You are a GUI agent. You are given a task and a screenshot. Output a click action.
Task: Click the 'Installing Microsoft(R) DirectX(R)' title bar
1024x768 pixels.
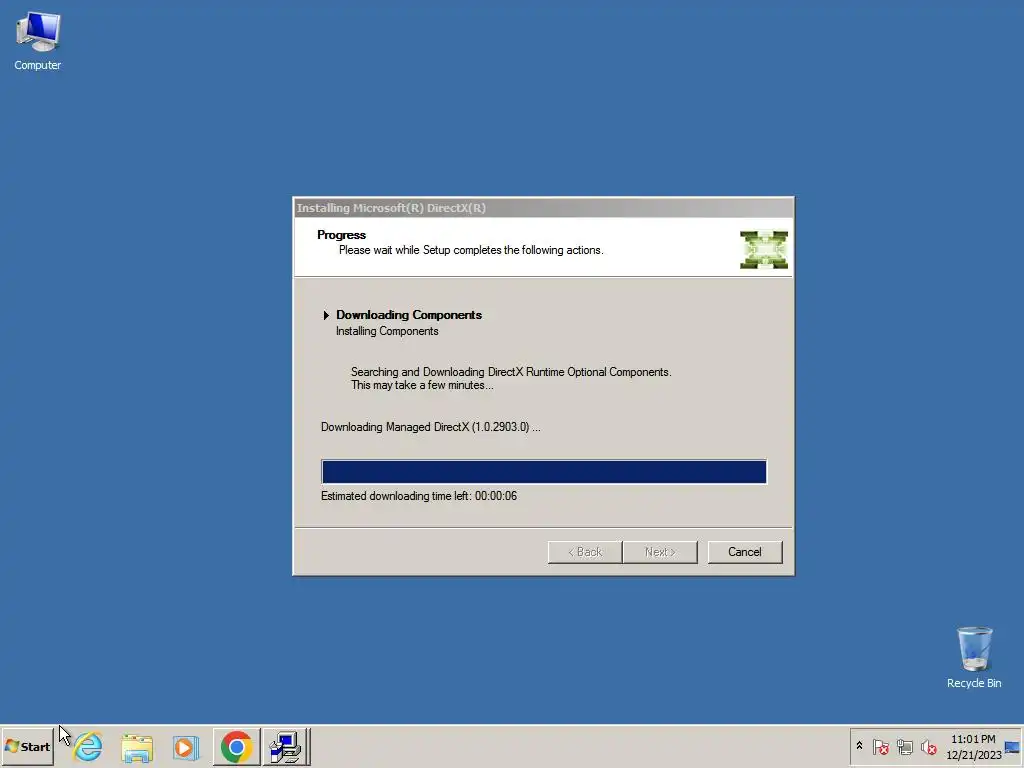coord(543,208)
